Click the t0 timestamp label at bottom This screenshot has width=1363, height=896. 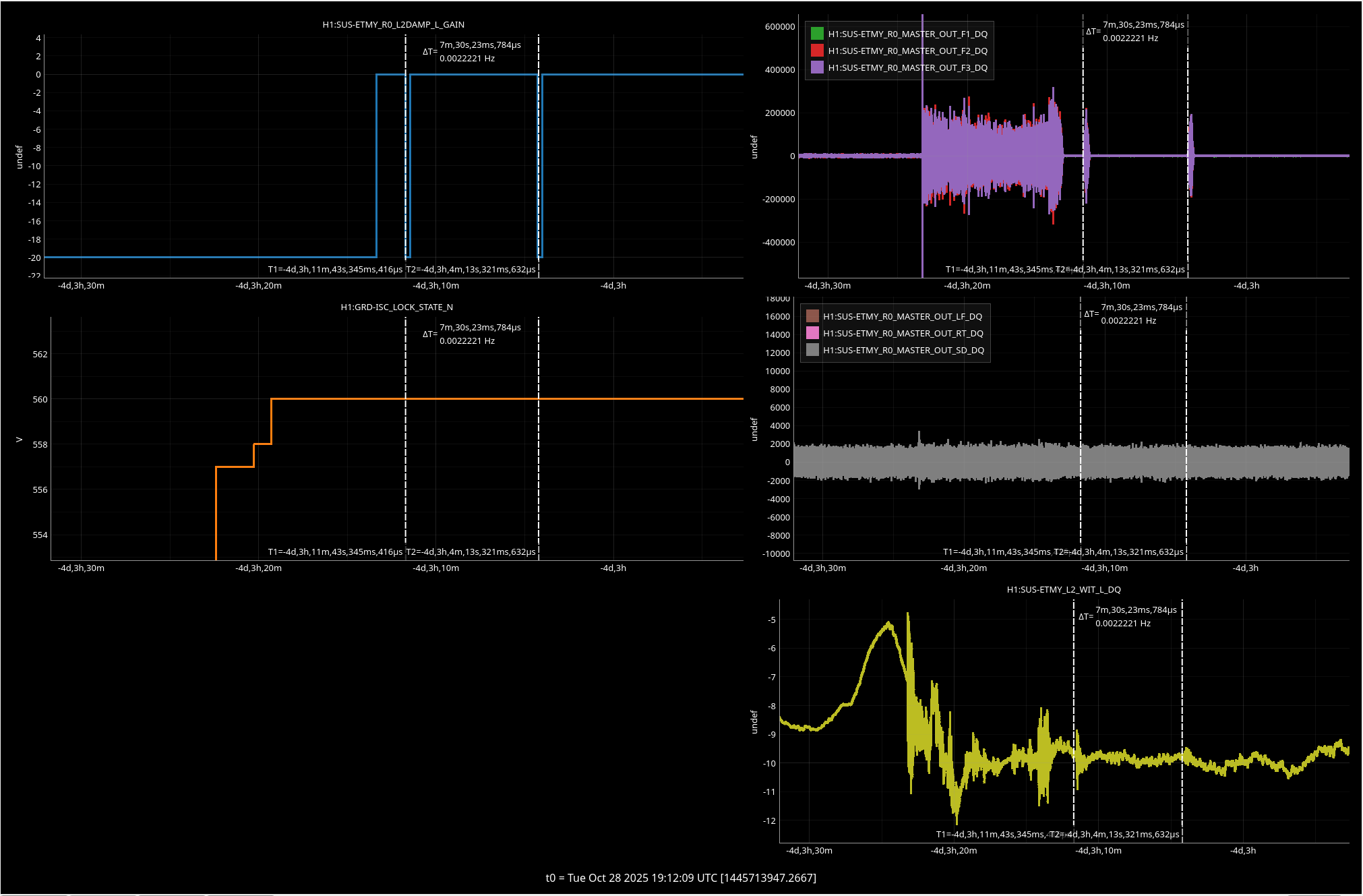pos(681,878)
